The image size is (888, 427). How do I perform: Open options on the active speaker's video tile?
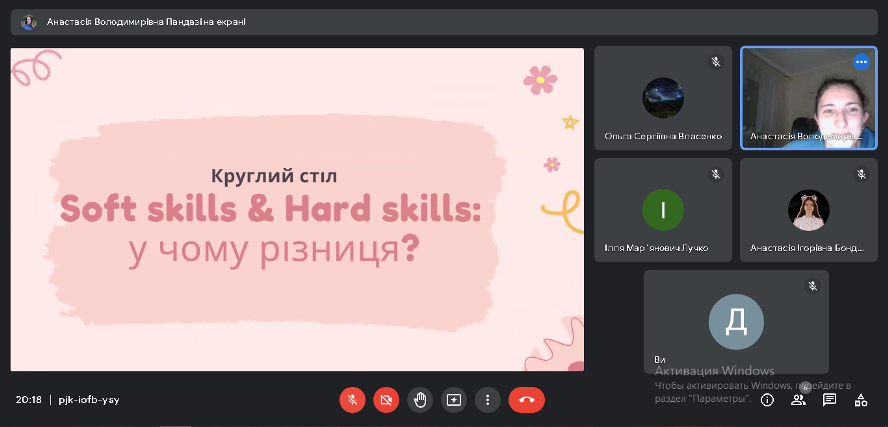[861, 62]
